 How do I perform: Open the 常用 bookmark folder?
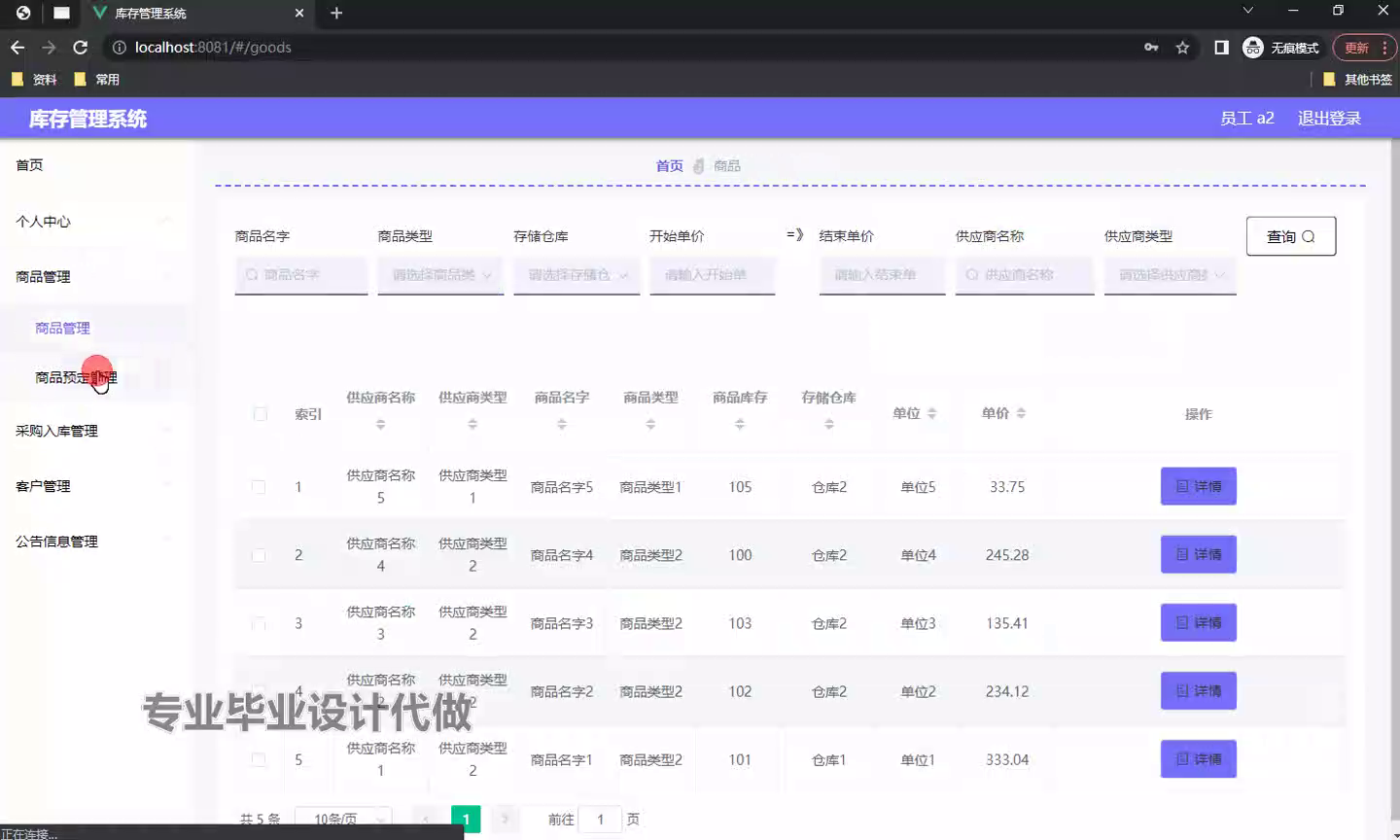(x=96, y=80)
